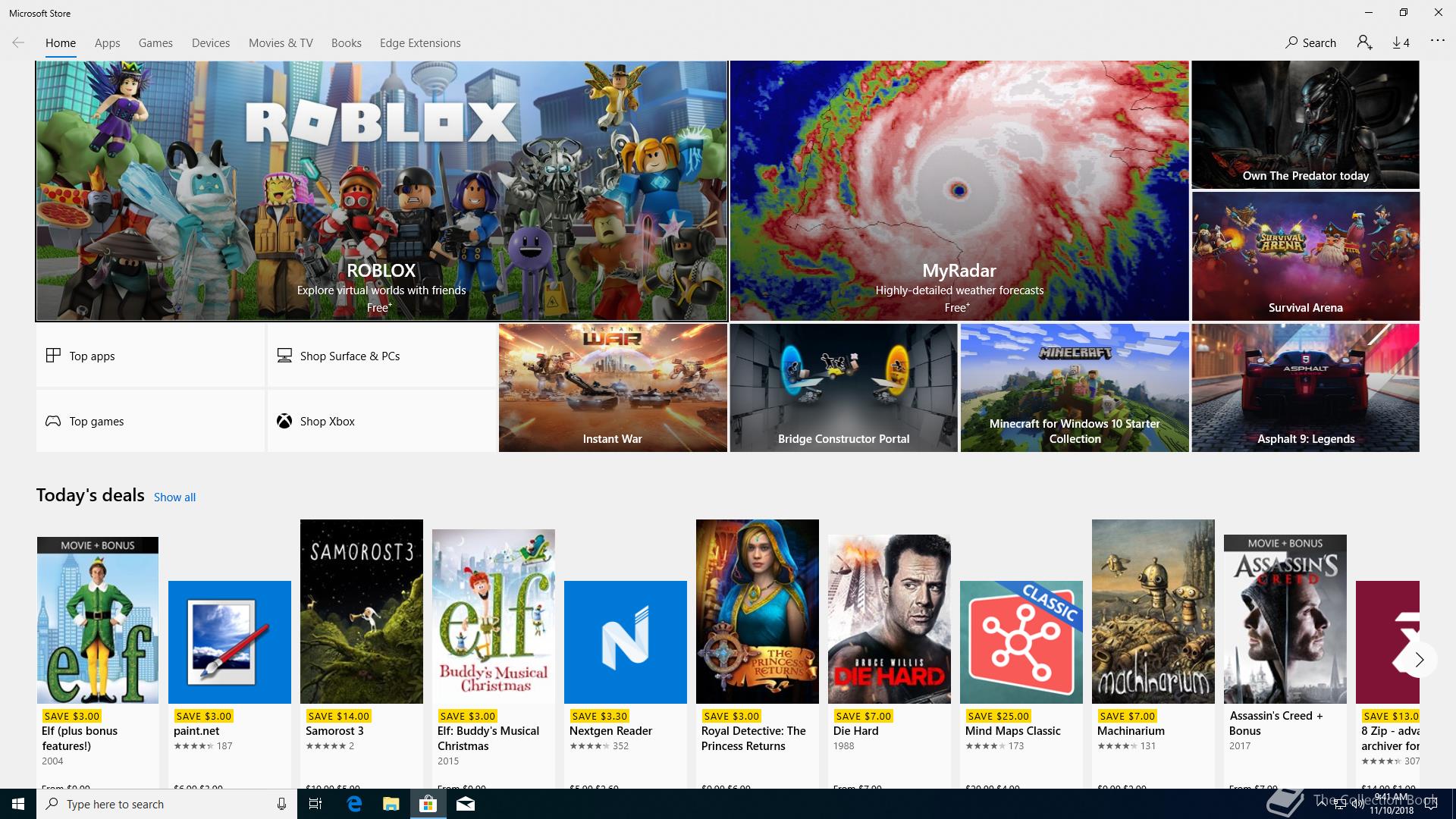Click the taskbar microphone icon
The height and width of the screenshot is (819, 1456).
[281, 804]
